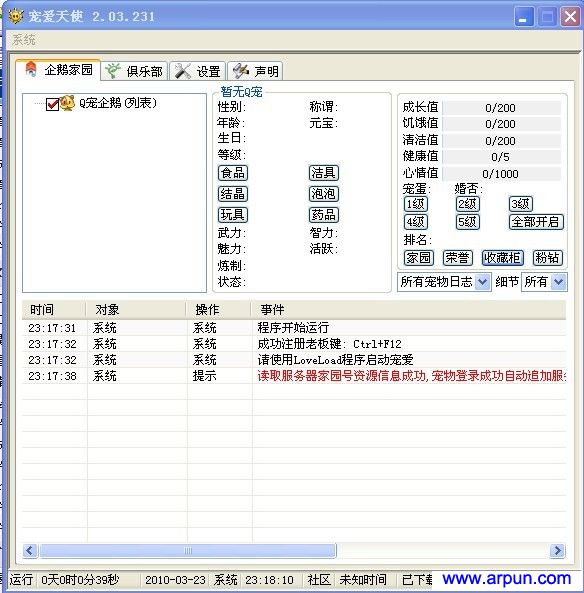Select the Q宠企鹅 (列表) tree node
Image resolution: width=584 pixels, height=593 pixels.
[117, 103]
